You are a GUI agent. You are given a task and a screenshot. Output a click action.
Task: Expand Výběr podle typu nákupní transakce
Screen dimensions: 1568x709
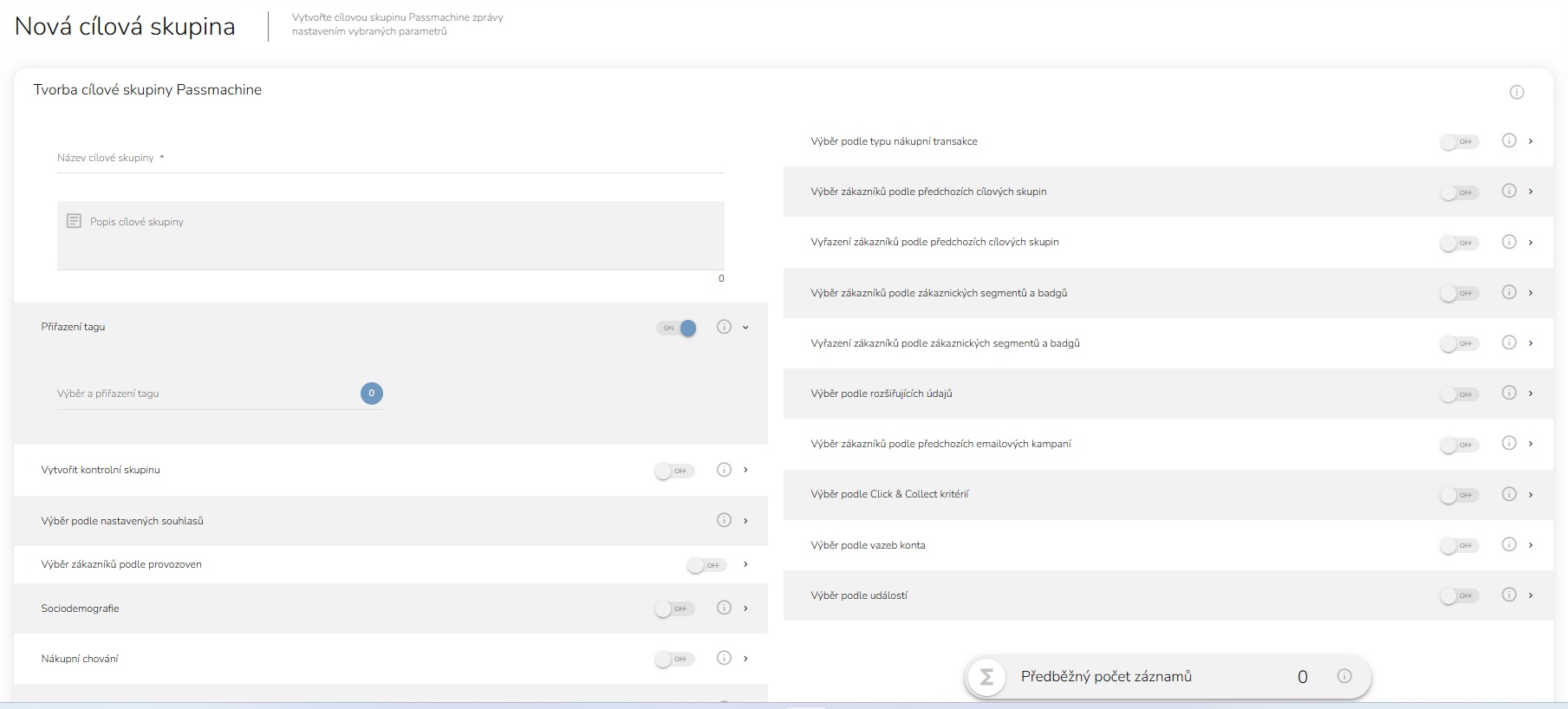pos(1531,141)
